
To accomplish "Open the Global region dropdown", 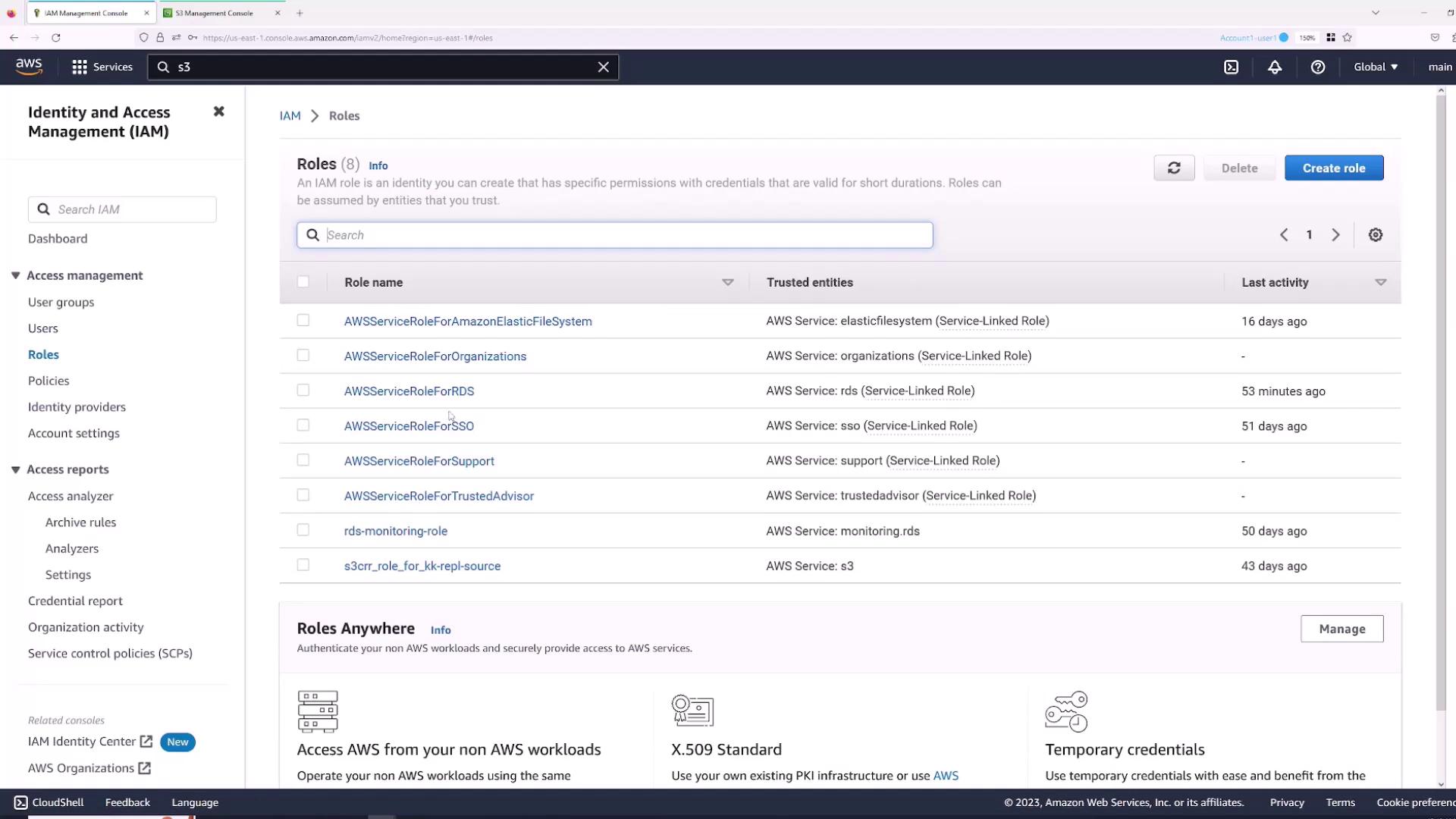I will pos(1376,67).
